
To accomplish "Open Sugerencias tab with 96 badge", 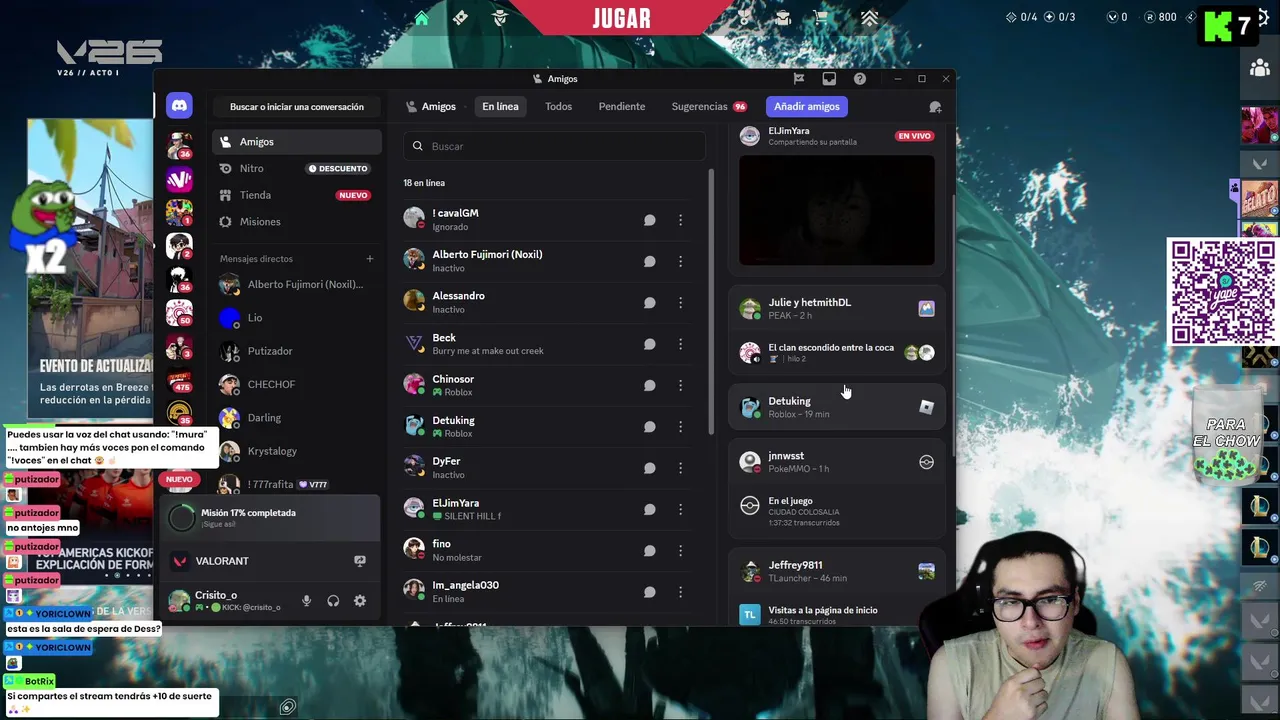I will (x=708, y=106).
